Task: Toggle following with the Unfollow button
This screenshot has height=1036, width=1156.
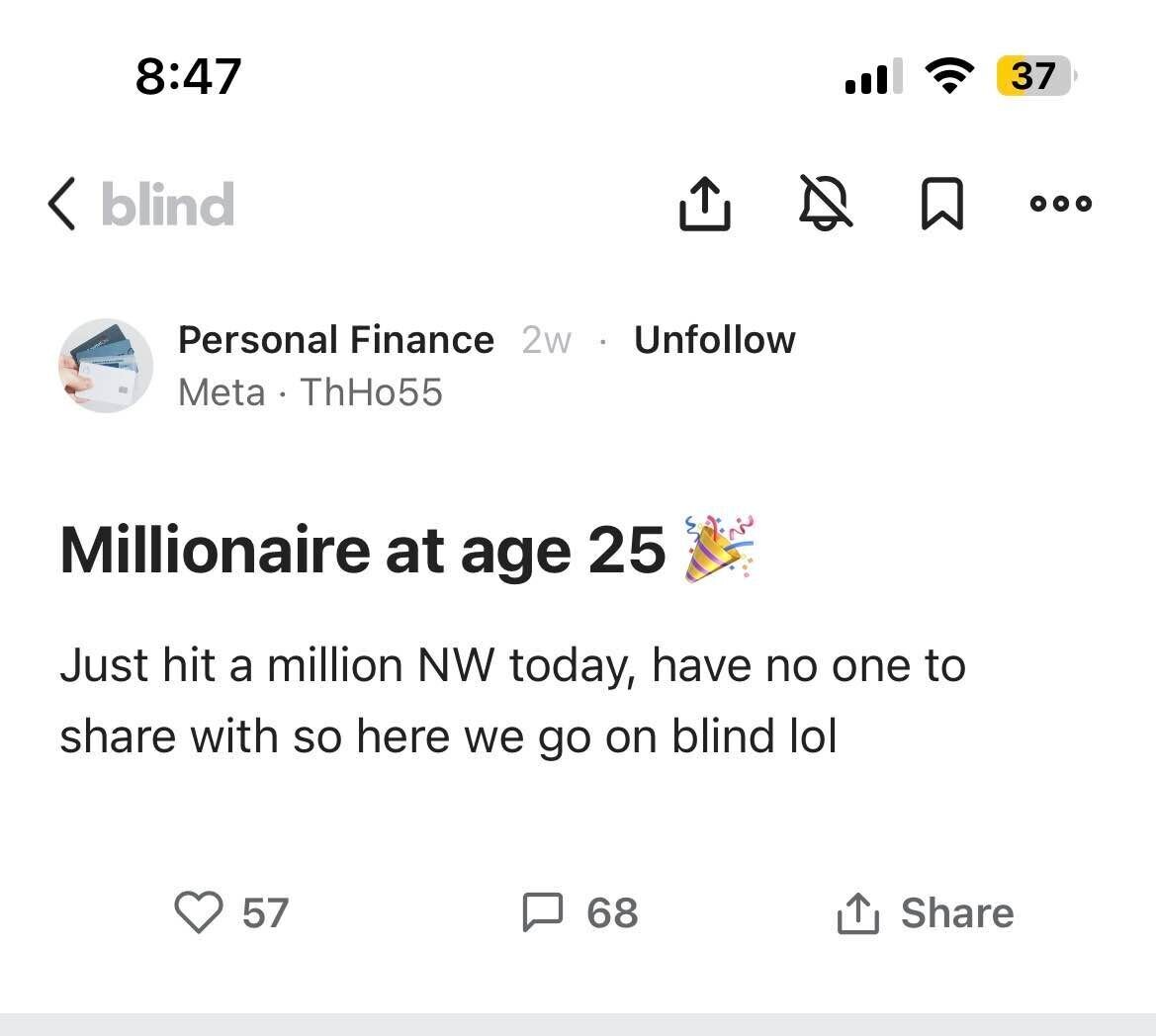Action: click(x=714, y=339)
